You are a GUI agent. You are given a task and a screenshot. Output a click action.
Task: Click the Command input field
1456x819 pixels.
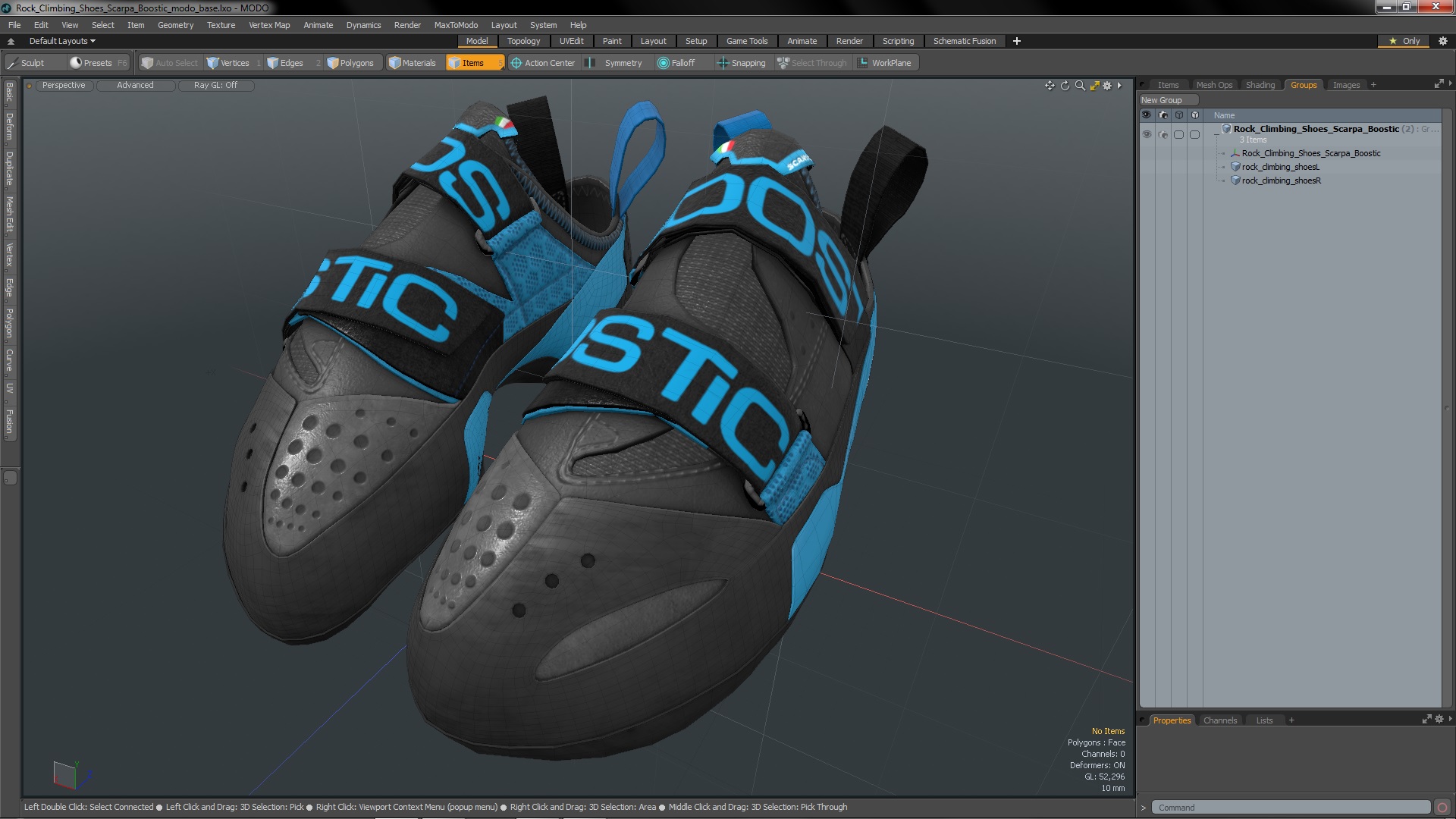pyautogui.click(x=1290, y=808)
